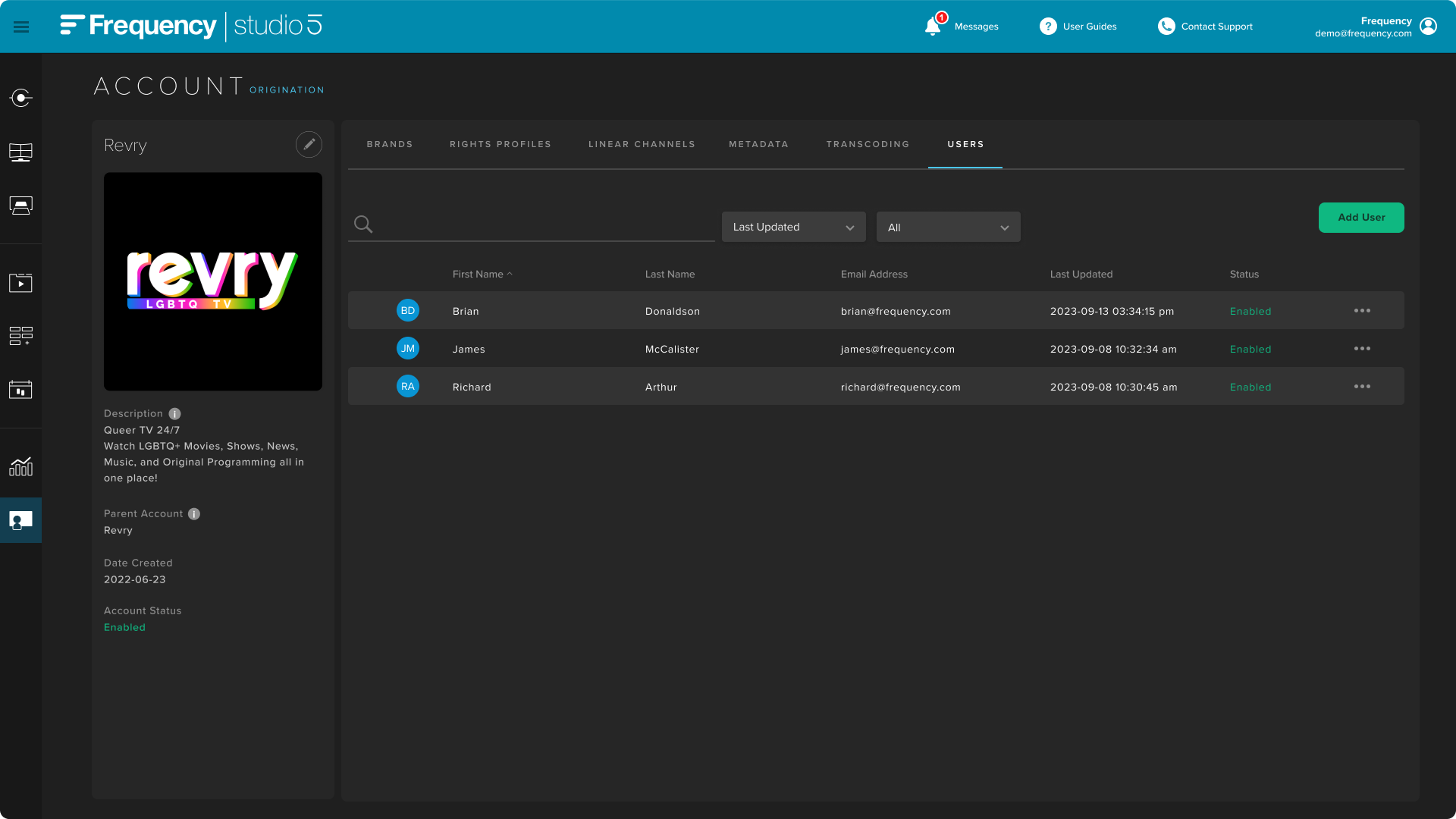Click the user profile avatar icon
The width and height of the screenshot is (1456, 819).
[x=1428, y=27]
